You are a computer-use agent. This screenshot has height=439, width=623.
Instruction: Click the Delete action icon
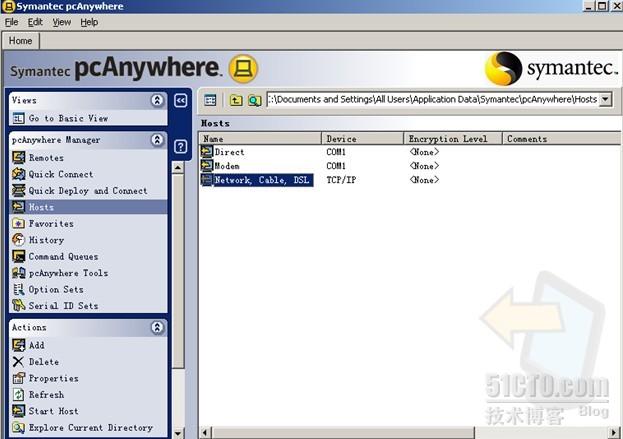(x=19, y=362)
